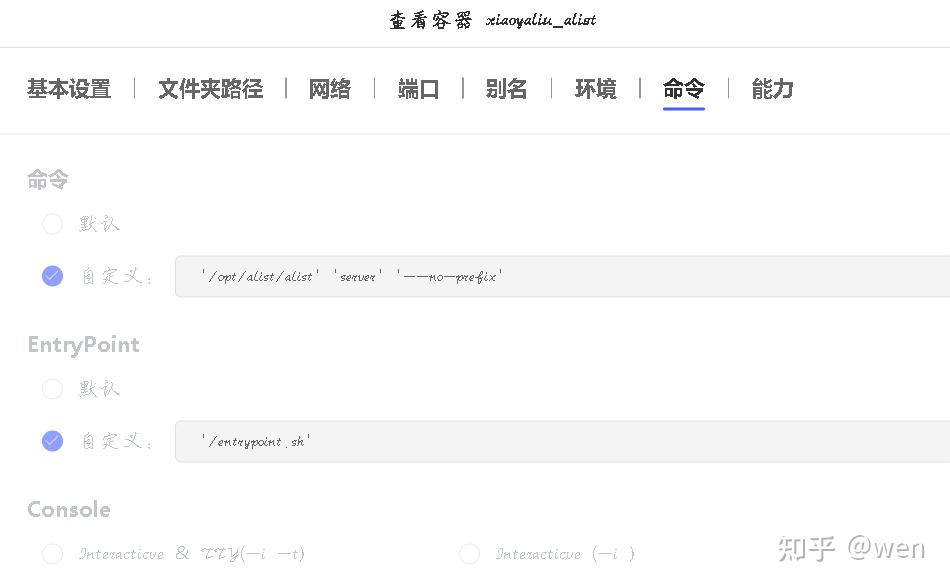Open the 别名 tab

click(506, 89)
